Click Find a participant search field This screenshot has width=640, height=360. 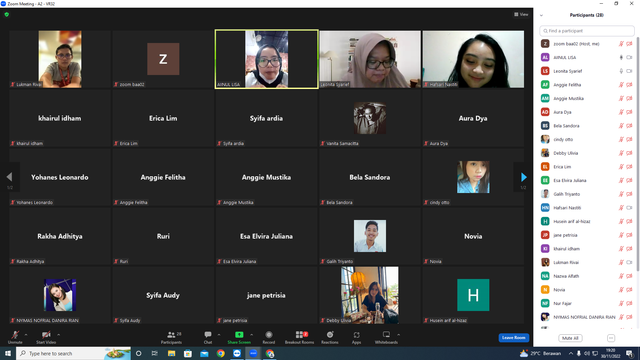pyautogui.click(x=587, y=31)
